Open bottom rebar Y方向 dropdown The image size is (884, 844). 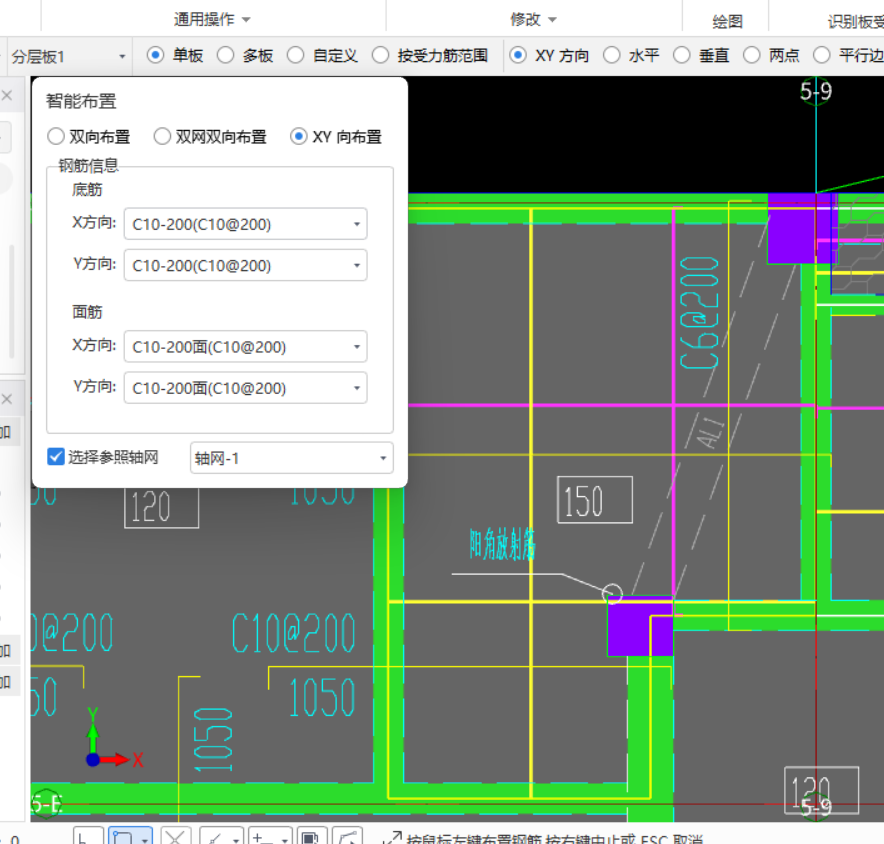245,265
